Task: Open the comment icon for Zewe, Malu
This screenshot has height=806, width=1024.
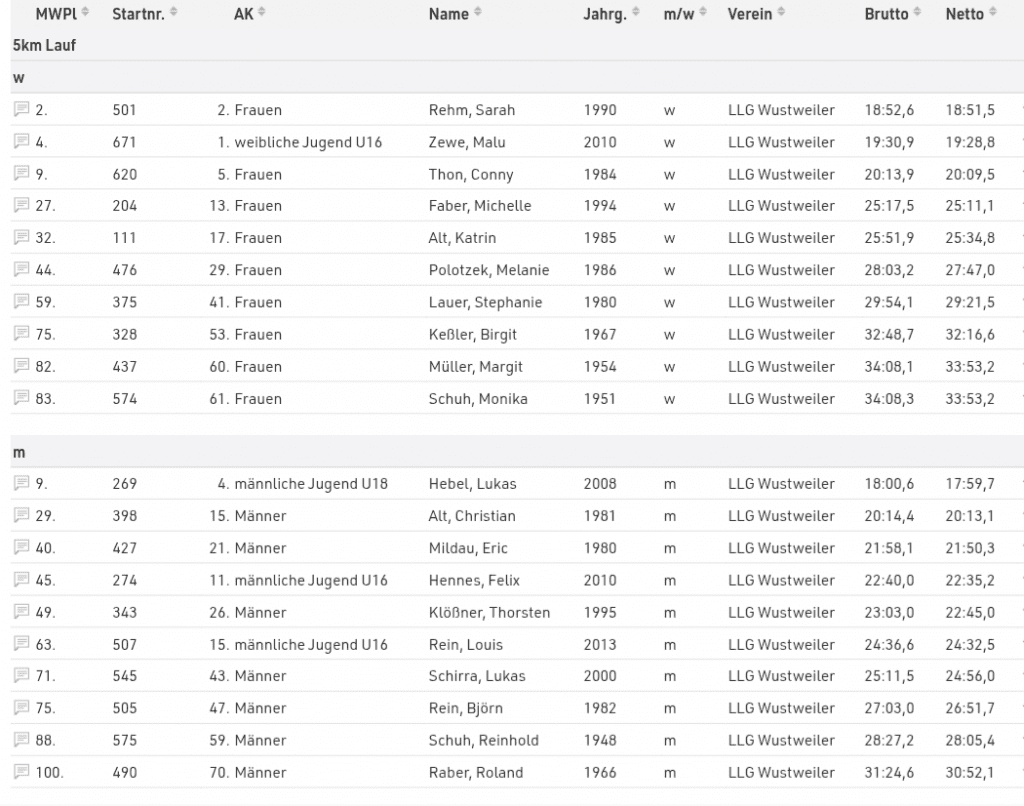Action: click(x=21, y=142)
